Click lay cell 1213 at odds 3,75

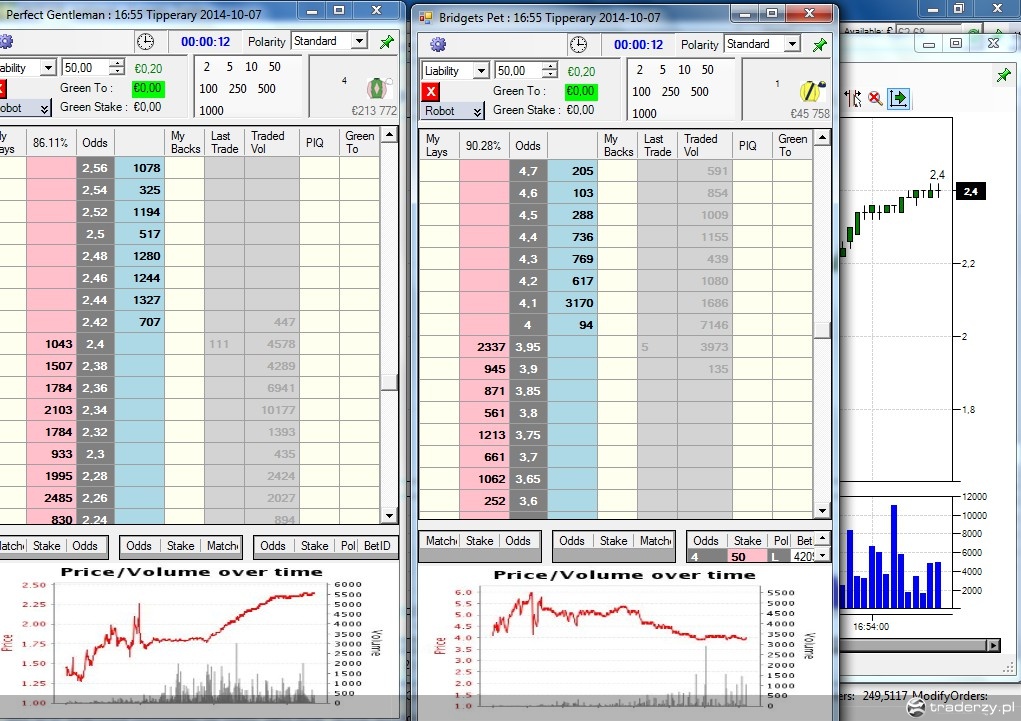[x=484, y=435]
